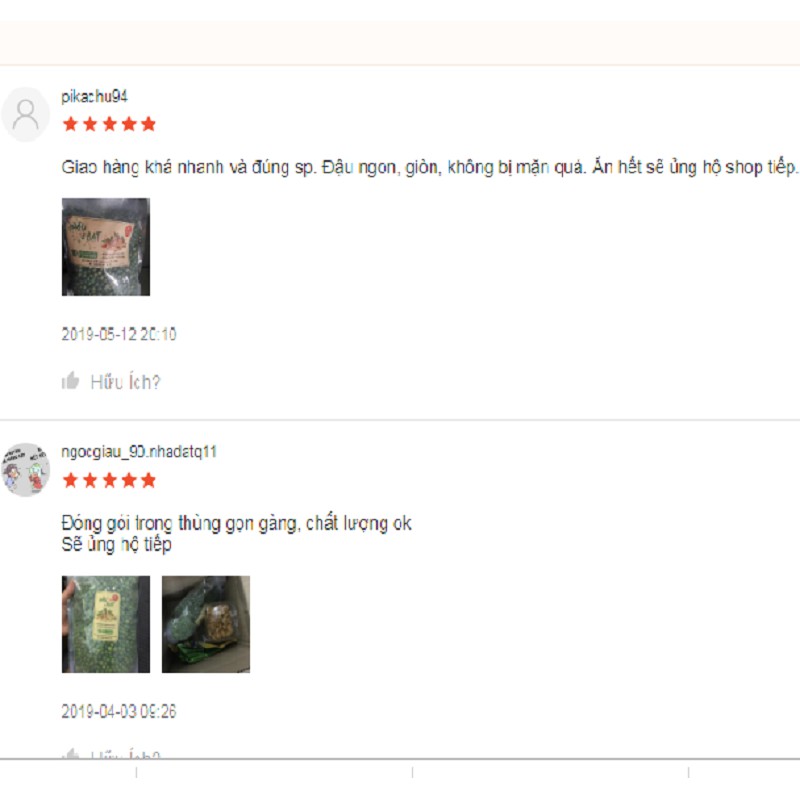Open pikachu94's green peas package photo
800x800 pixels.
[x=106, y=247]
